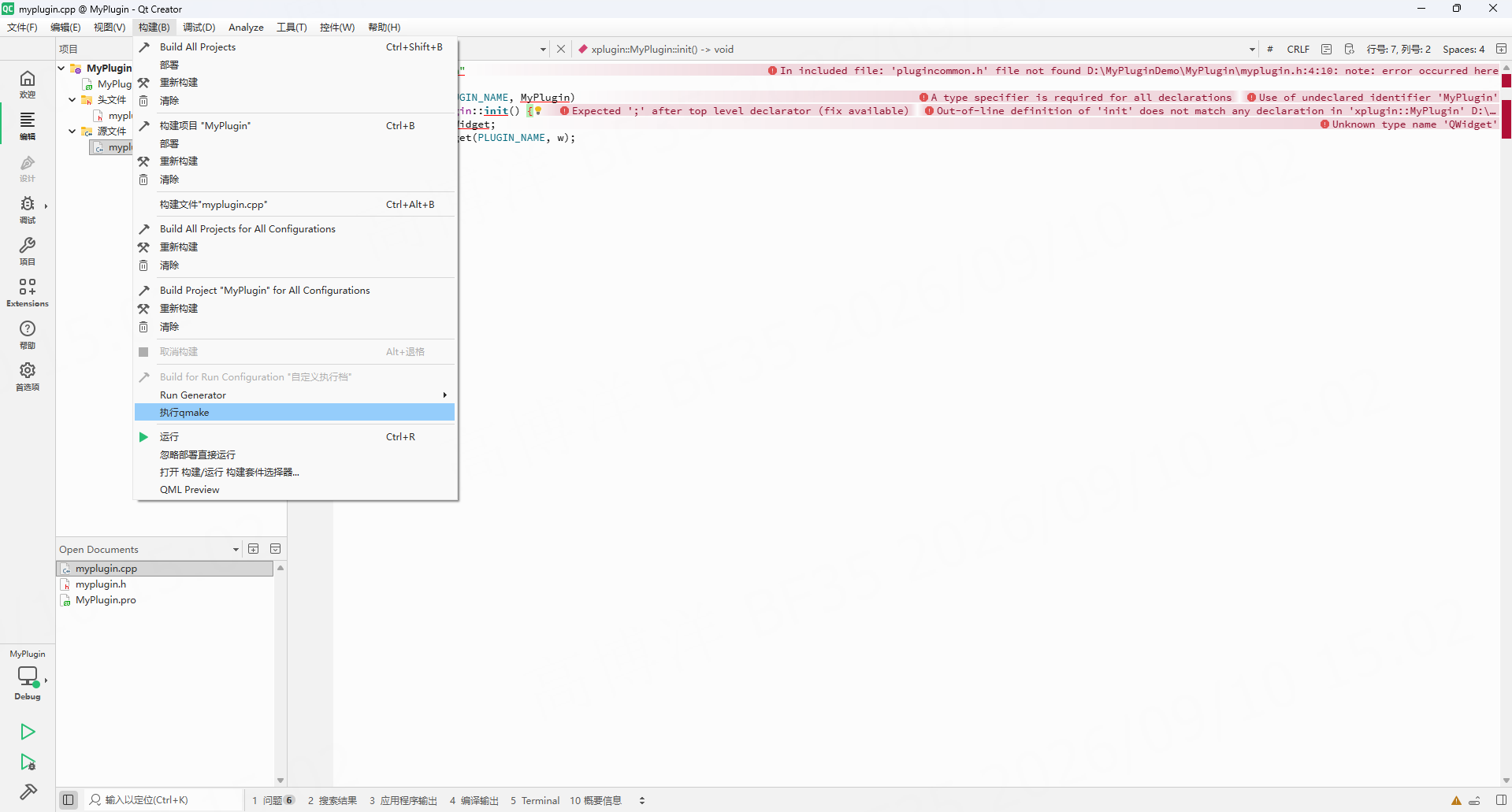
Task: Open the Analyze menu
Action: pyautogui.click(x=246, y=28)
